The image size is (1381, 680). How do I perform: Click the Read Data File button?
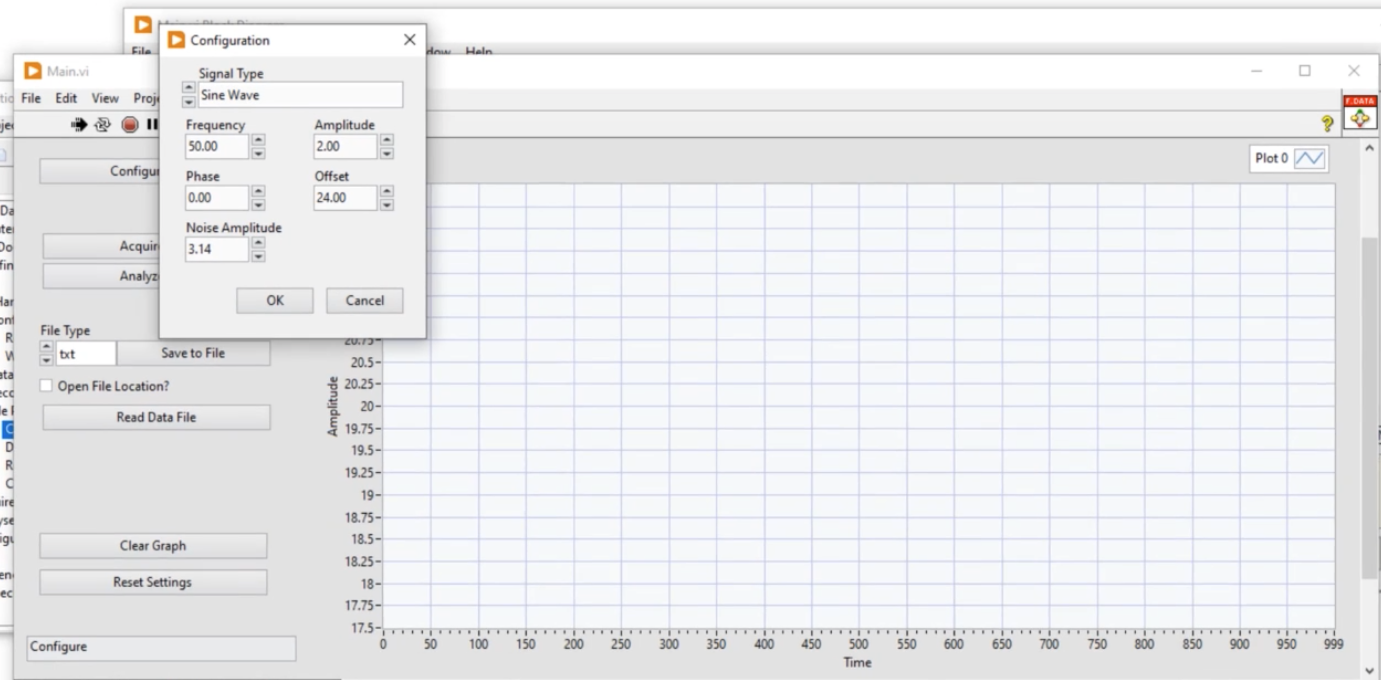point(156,418)
